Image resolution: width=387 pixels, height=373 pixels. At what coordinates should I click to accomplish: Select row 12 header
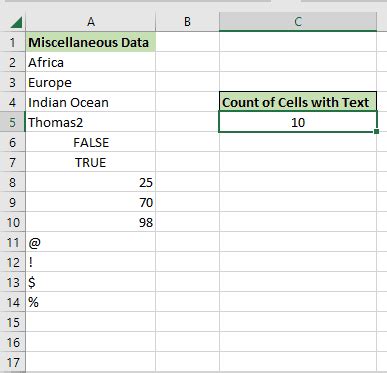13,262
